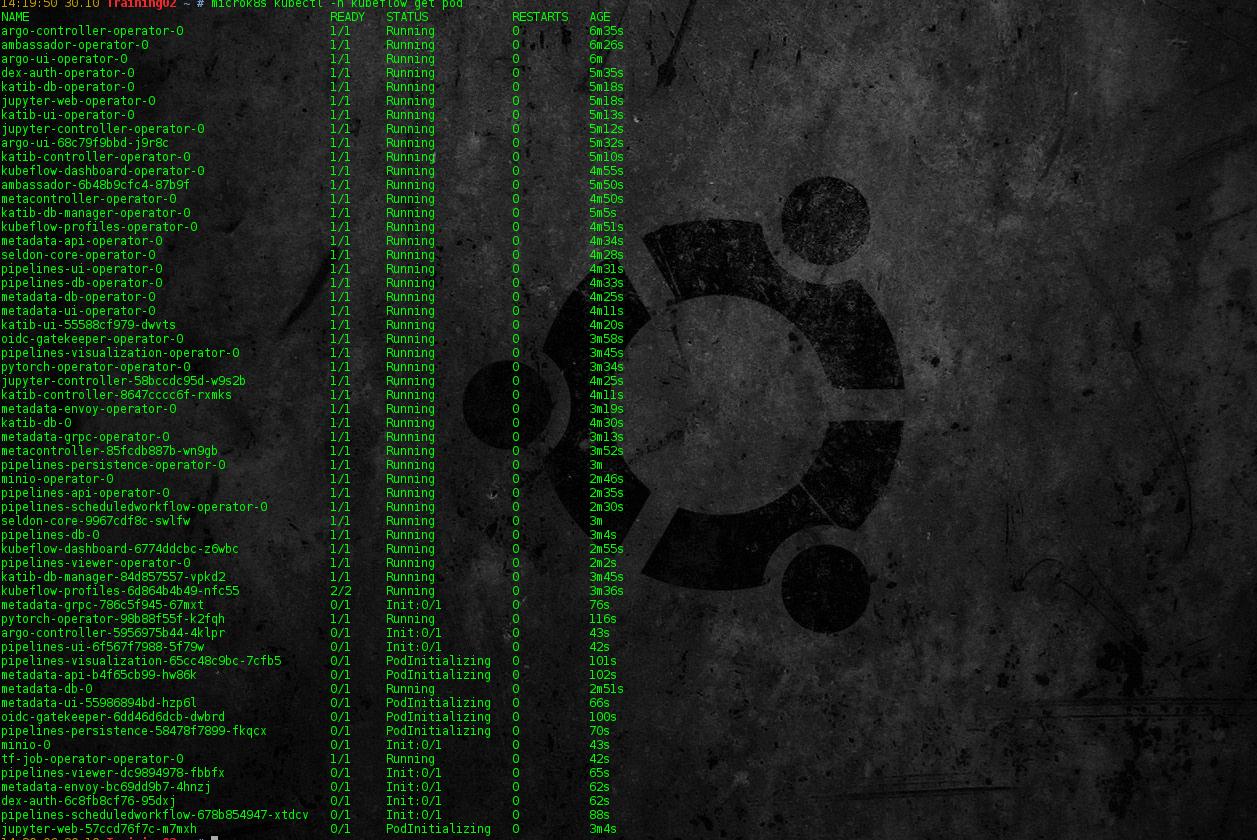Select pod name seldon-core-9967cdf8c-swlfw

[96, 521]
